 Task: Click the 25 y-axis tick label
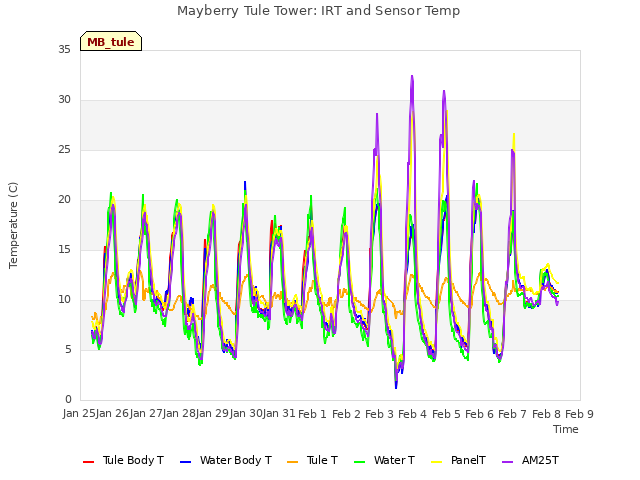(x=64, y=150)
